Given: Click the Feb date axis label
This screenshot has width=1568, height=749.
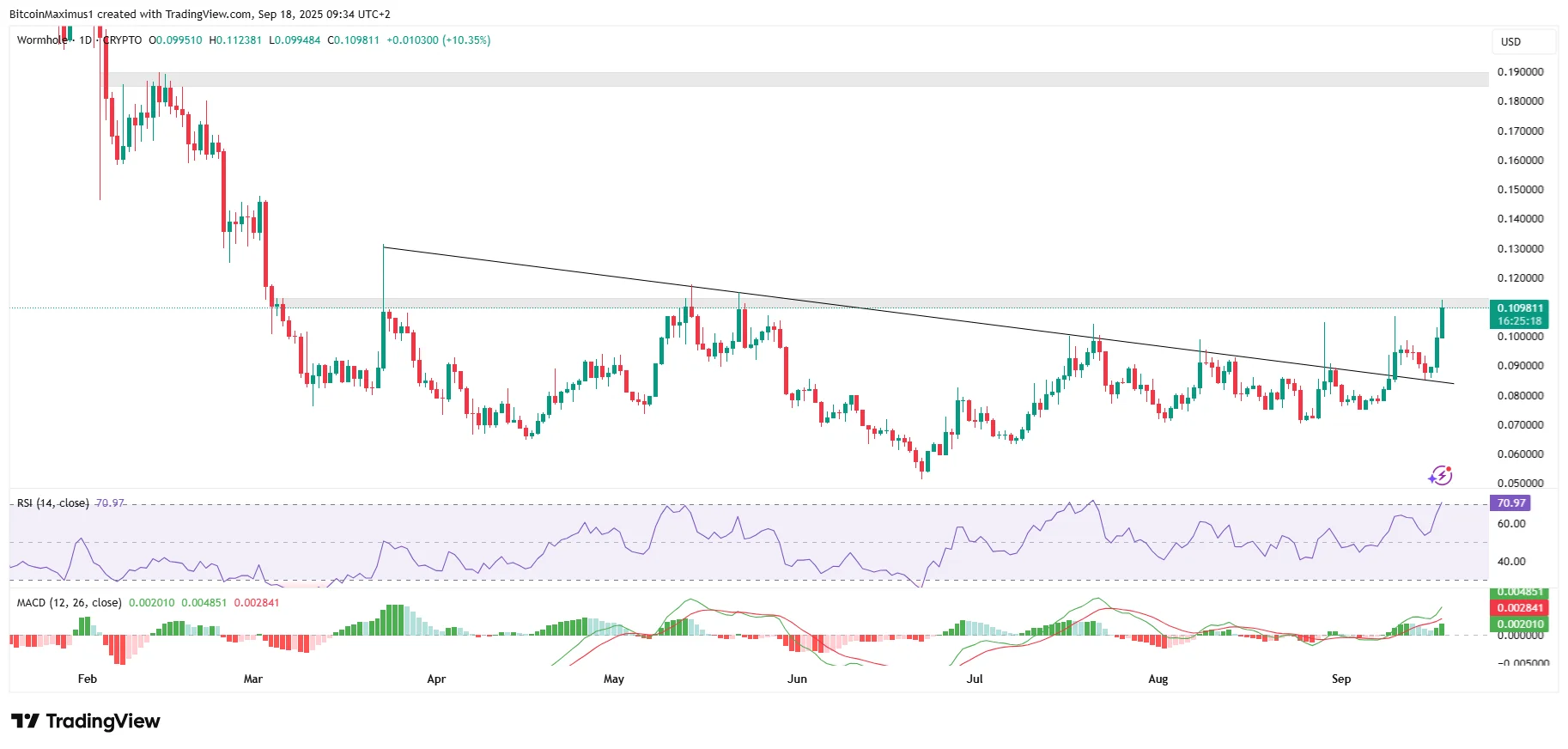Looking at the screenshot, I should tap(88, 679).
